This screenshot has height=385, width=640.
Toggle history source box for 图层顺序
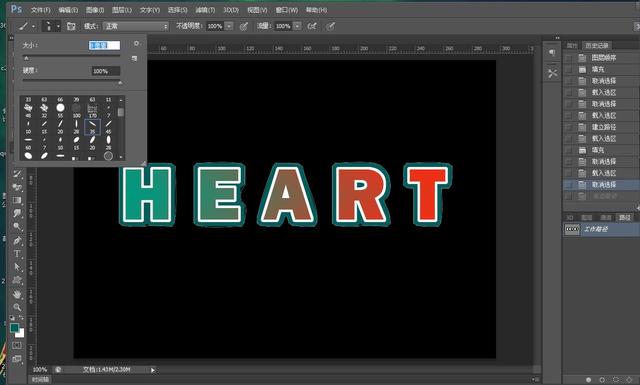click(569, 58)
